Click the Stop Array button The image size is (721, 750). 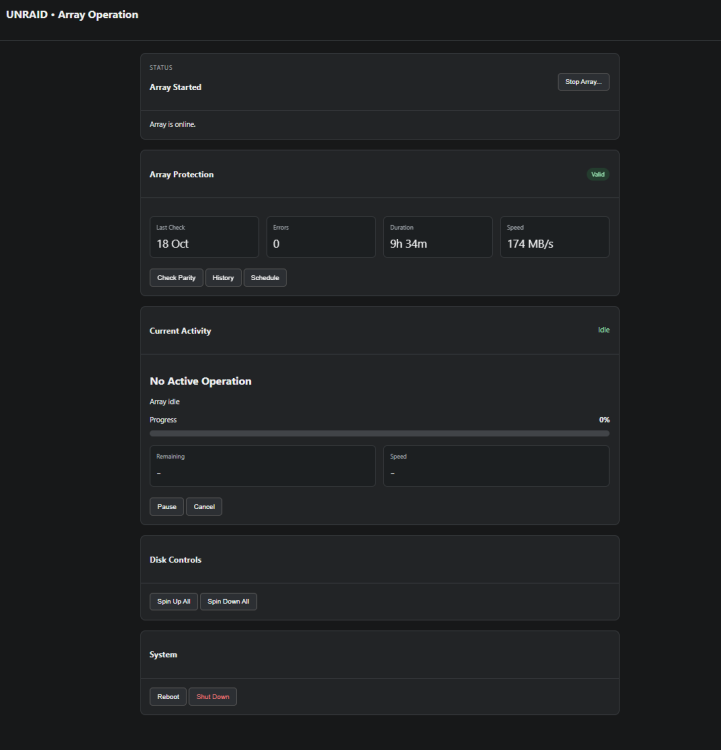(583, 82)
